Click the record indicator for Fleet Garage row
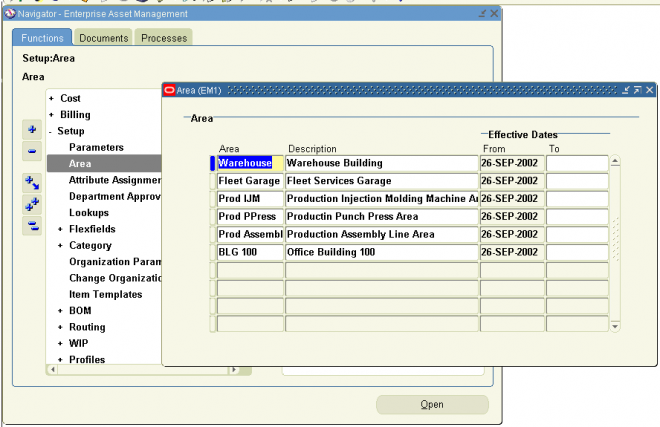The width and height of the screenshot is (660, 427). tap(213, 181)
